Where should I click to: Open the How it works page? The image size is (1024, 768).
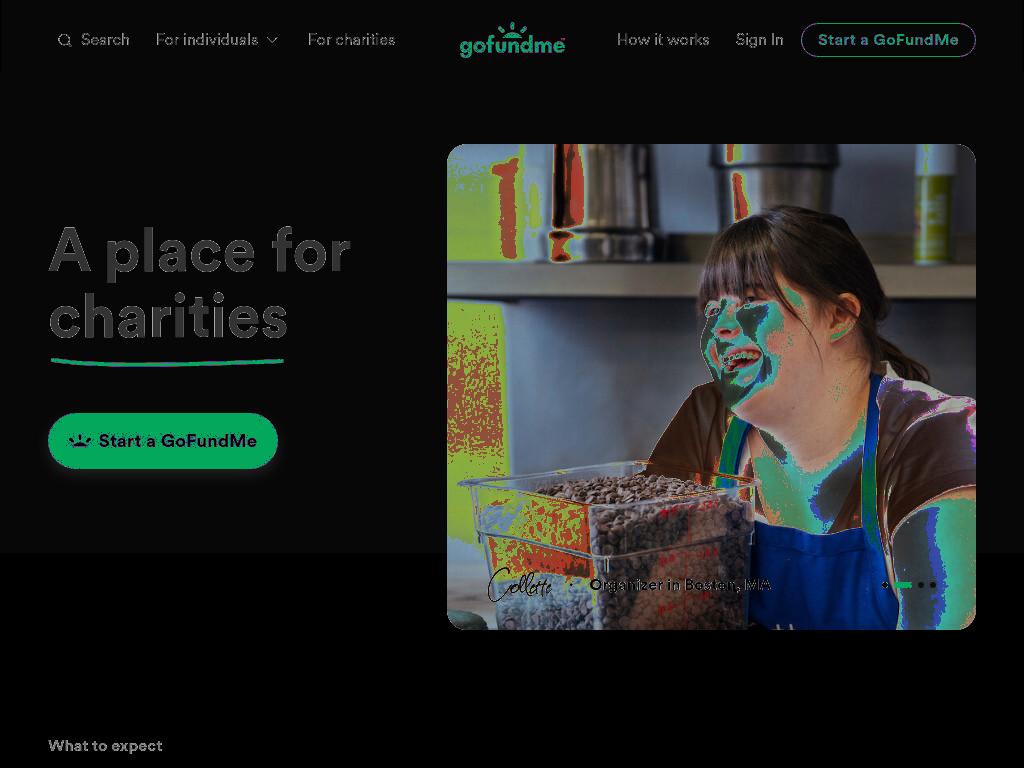tap(663, 40)
